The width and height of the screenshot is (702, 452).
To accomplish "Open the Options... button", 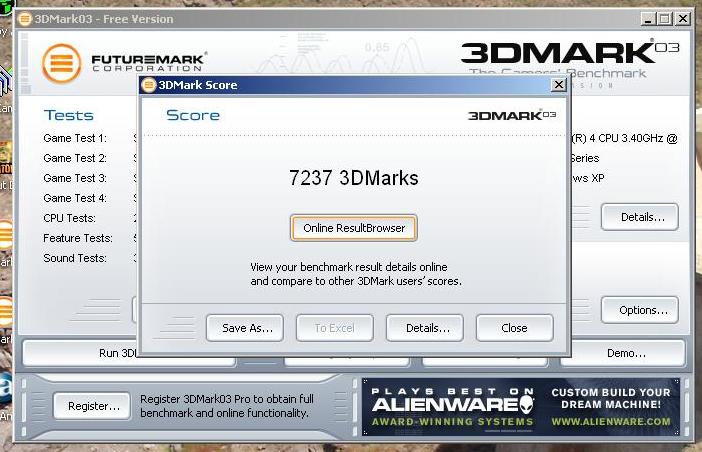I will [x=640, y=310].
